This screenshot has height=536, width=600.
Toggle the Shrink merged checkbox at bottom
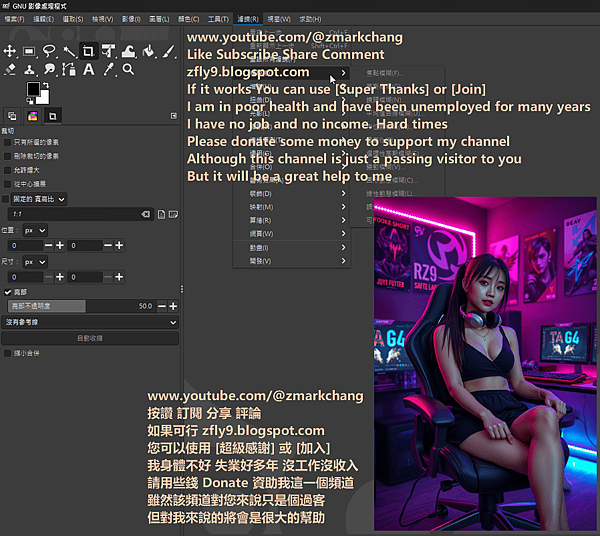tap(7, 353)
